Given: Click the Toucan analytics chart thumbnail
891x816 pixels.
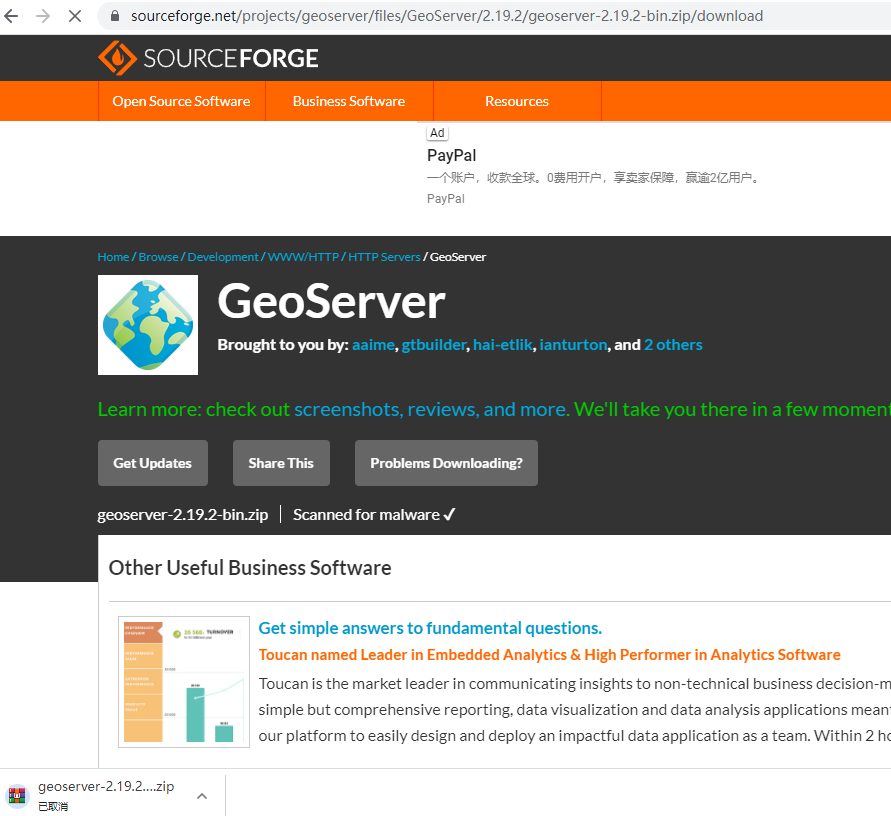Looking at the screenshot, I should (x=183, y=681).
